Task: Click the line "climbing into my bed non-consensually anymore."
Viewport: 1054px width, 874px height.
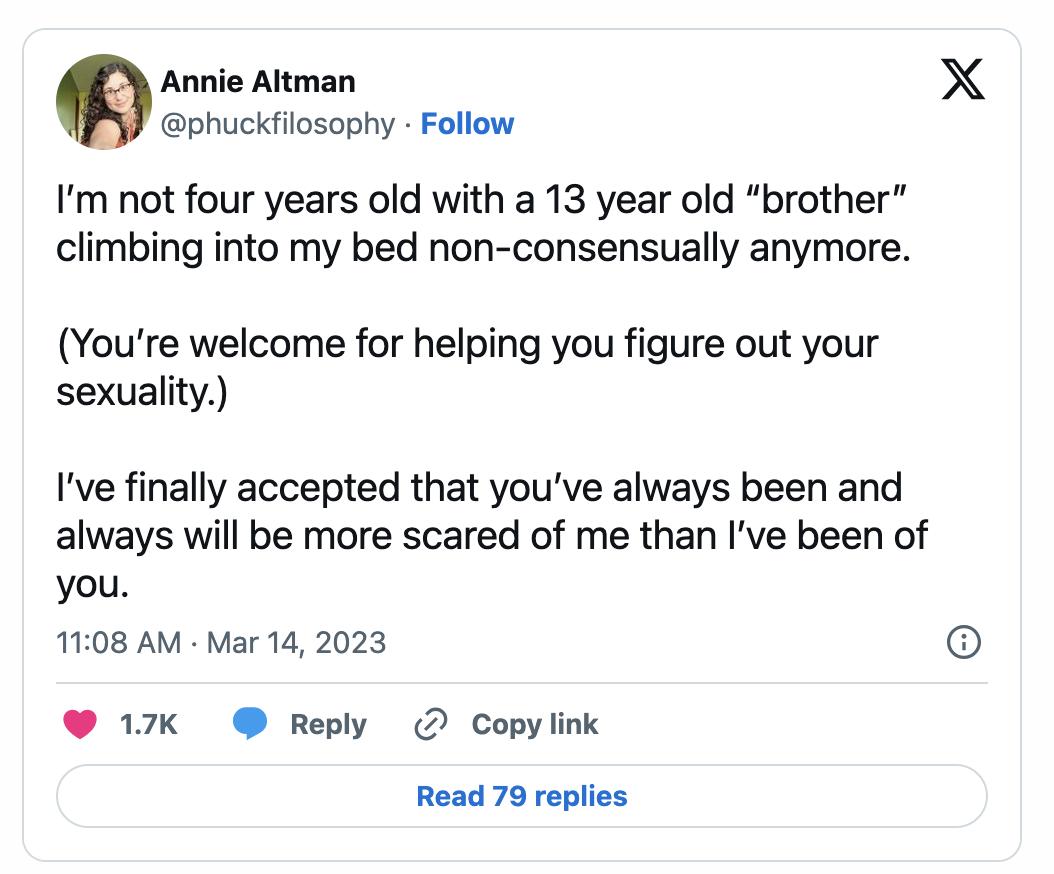Action: point(483,247)
